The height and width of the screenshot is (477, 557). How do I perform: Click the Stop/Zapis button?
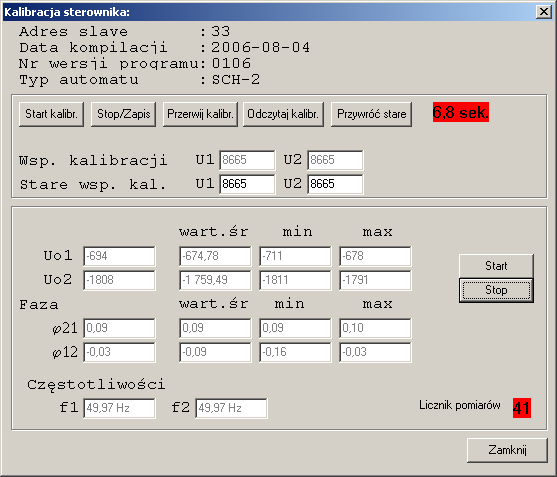124,114
